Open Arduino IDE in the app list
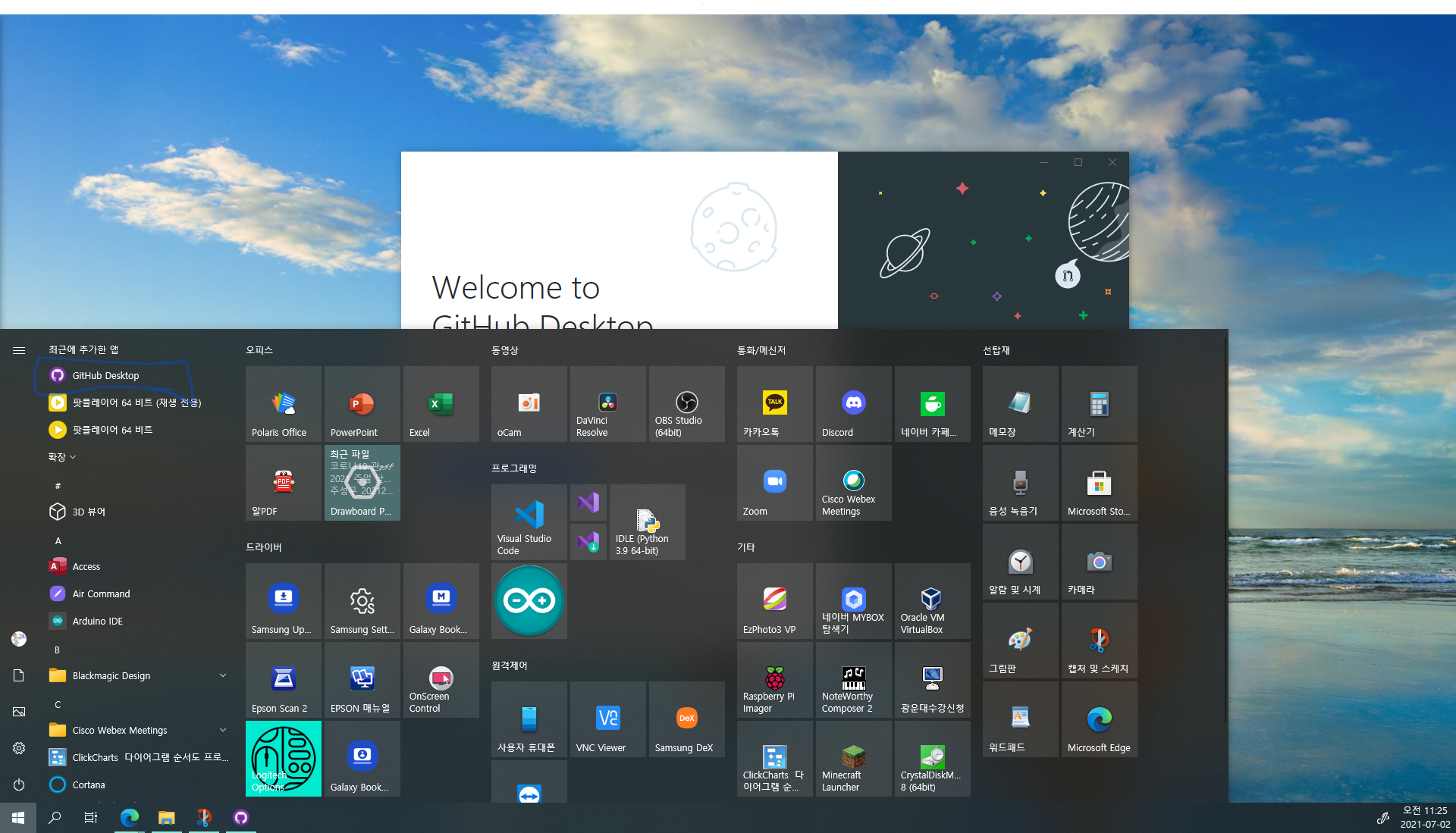1456x833 pixels. point(136,621)
